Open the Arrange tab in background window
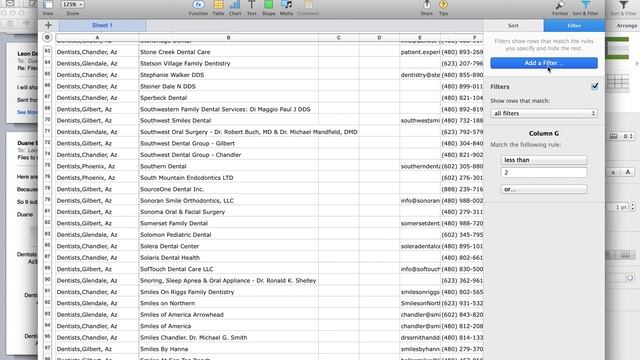640x360 pixels. [x=627, y=26]
